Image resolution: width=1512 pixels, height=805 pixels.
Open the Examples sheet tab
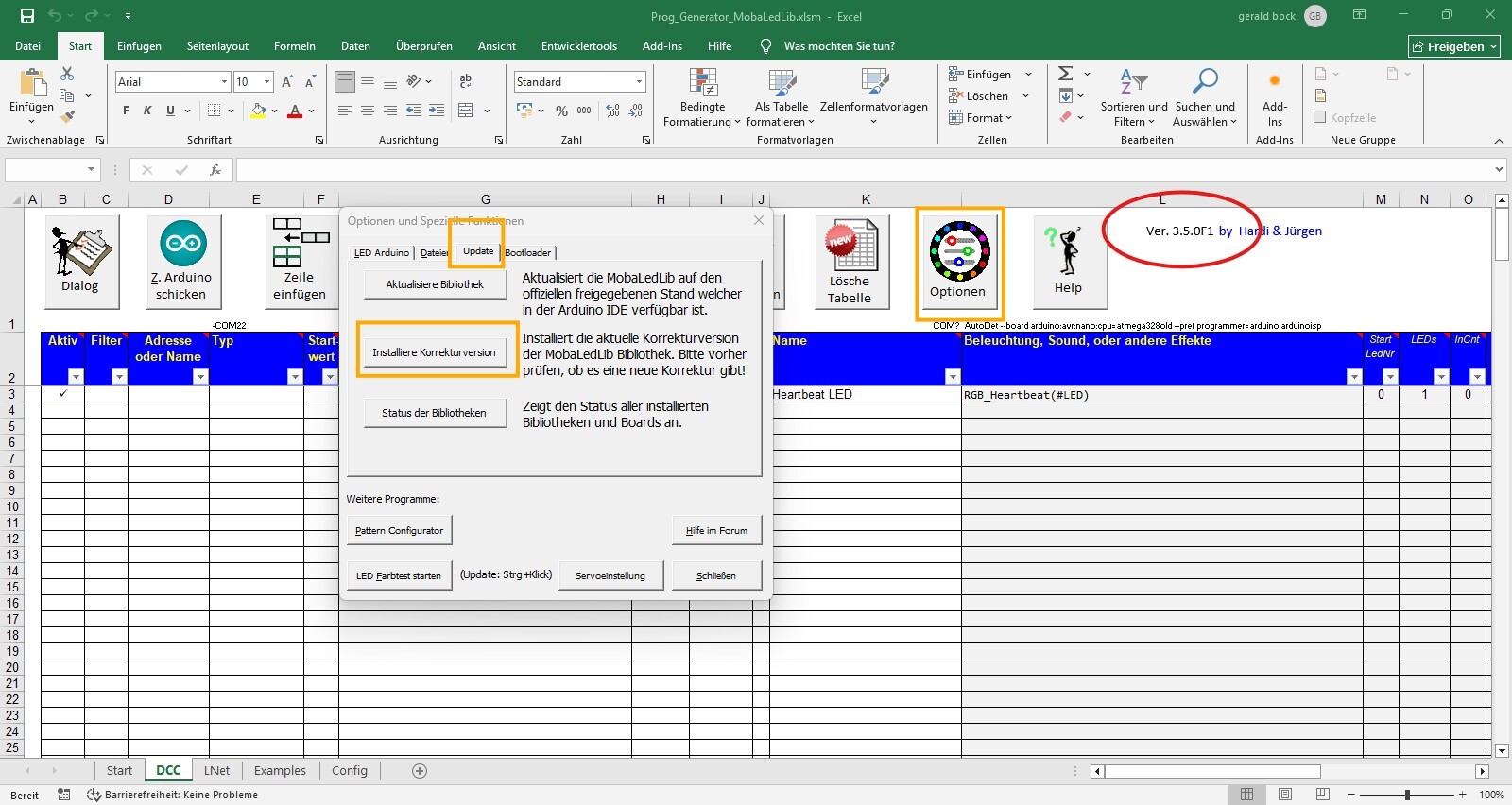coord(280,770)
